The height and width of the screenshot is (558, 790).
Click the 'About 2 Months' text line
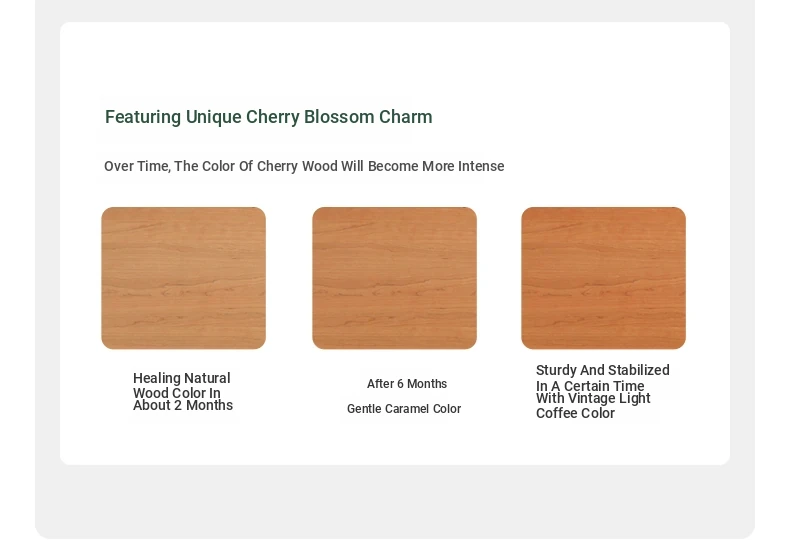pos(183,406)
